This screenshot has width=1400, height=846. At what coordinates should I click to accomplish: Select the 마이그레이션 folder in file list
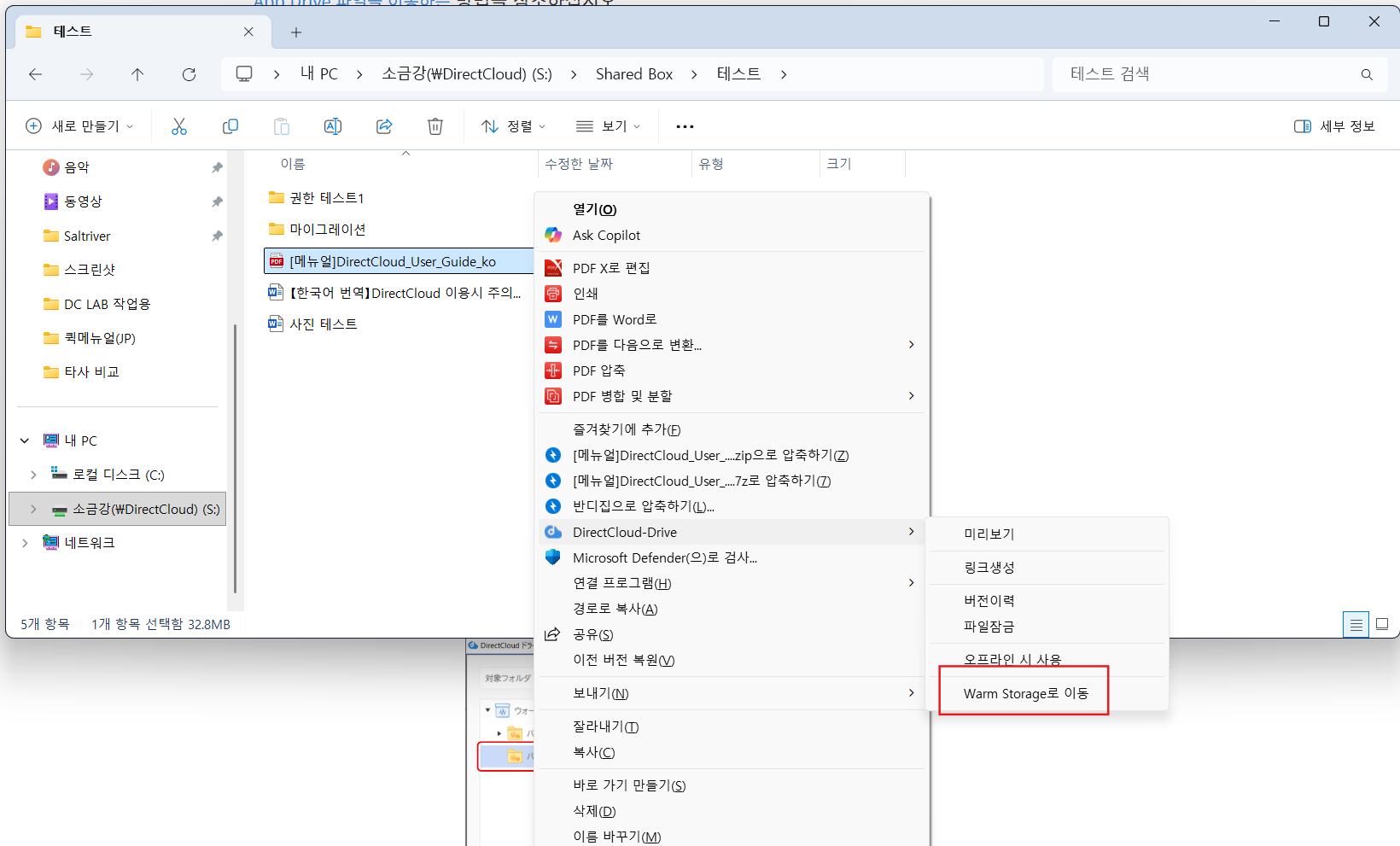(327, 229)
